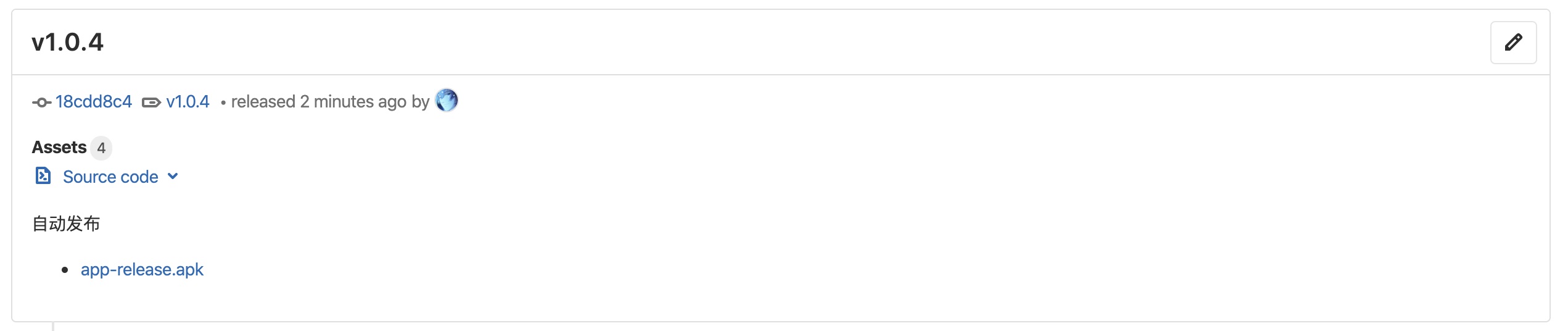Viewport: 1568px width, 331px height.
Task: Click the 自动发布 release description text
Action: coord(66,224)
